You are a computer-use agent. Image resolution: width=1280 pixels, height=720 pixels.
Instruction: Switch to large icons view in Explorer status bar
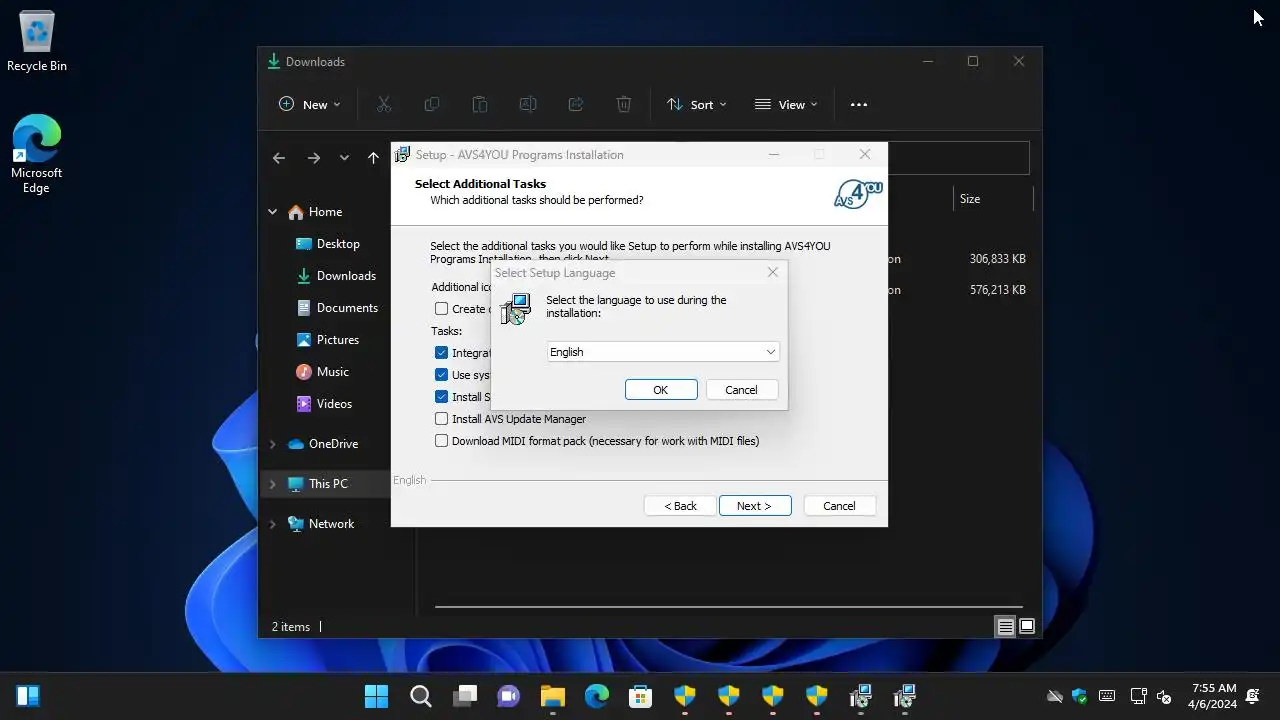[1027, 627]
